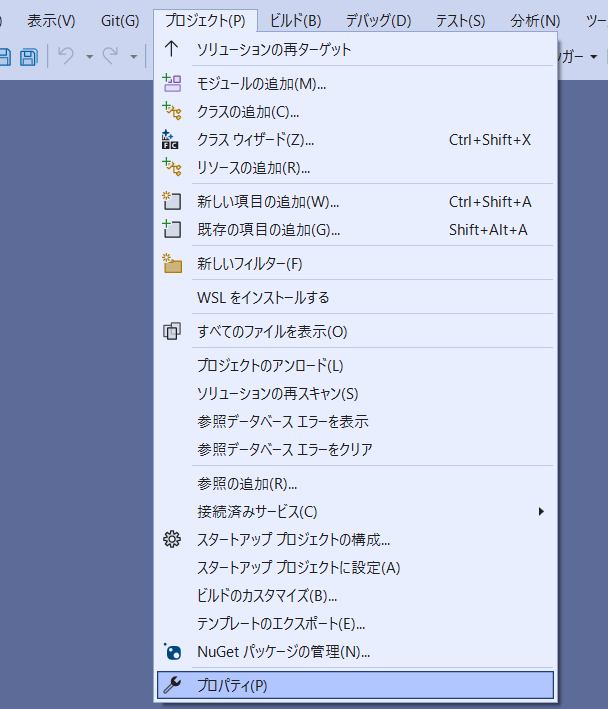Select テンプレートのエクスポート(E)... entry
The width and height of the screenshot is (608, 709).
click(x=281, y=624)
